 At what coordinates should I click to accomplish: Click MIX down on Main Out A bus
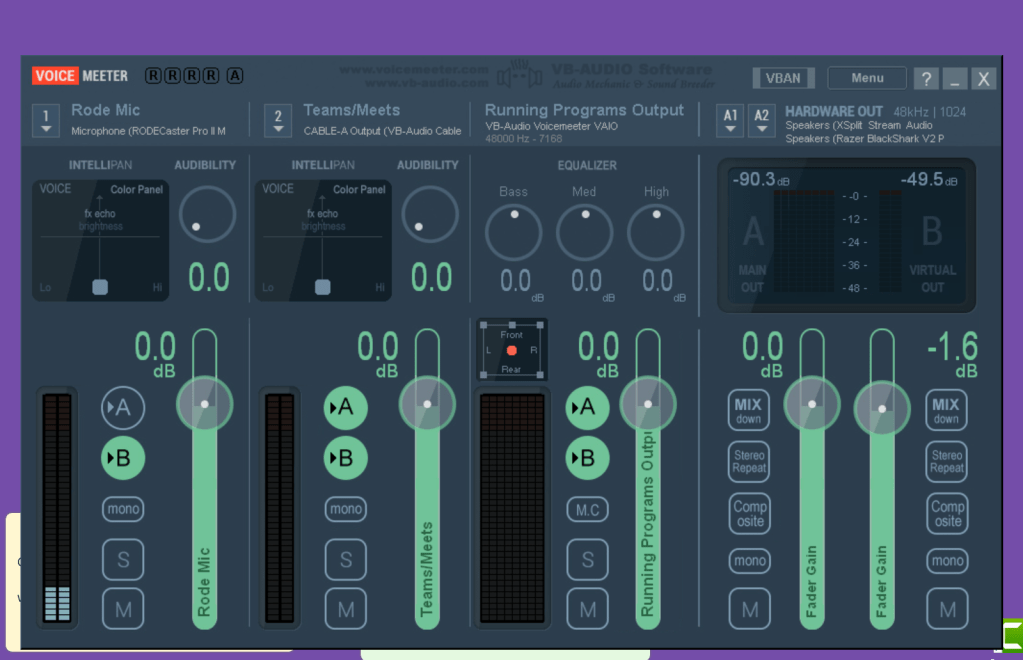(x=748, y=410)
